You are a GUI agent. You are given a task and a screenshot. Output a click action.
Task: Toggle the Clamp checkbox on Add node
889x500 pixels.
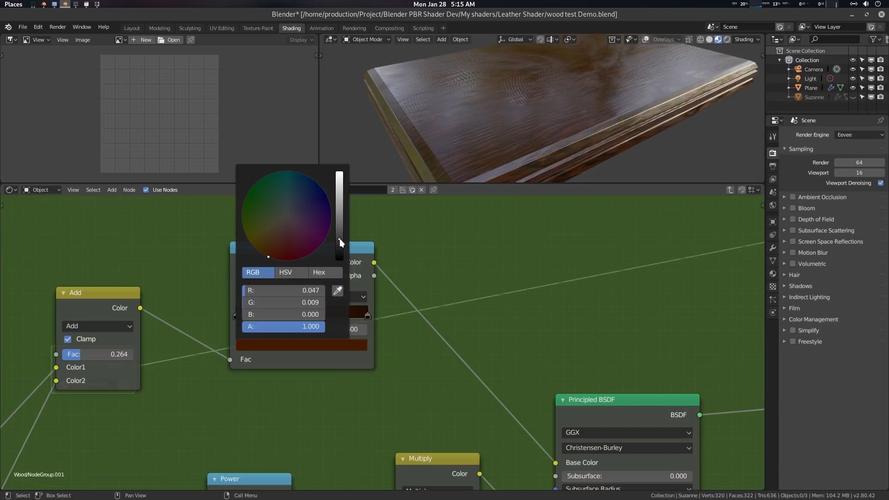pos(68,339)
